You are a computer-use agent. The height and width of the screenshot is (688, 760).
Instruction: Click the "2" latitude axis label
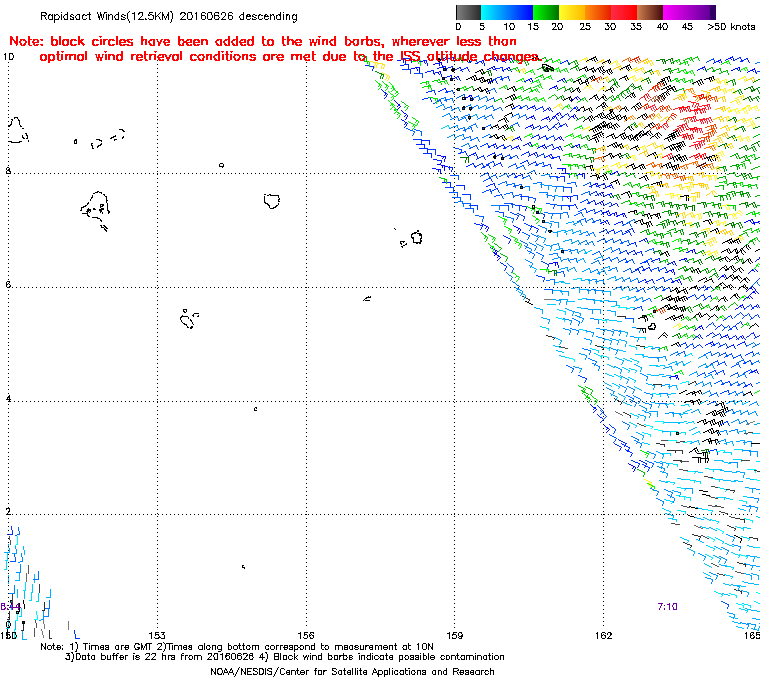8,512
